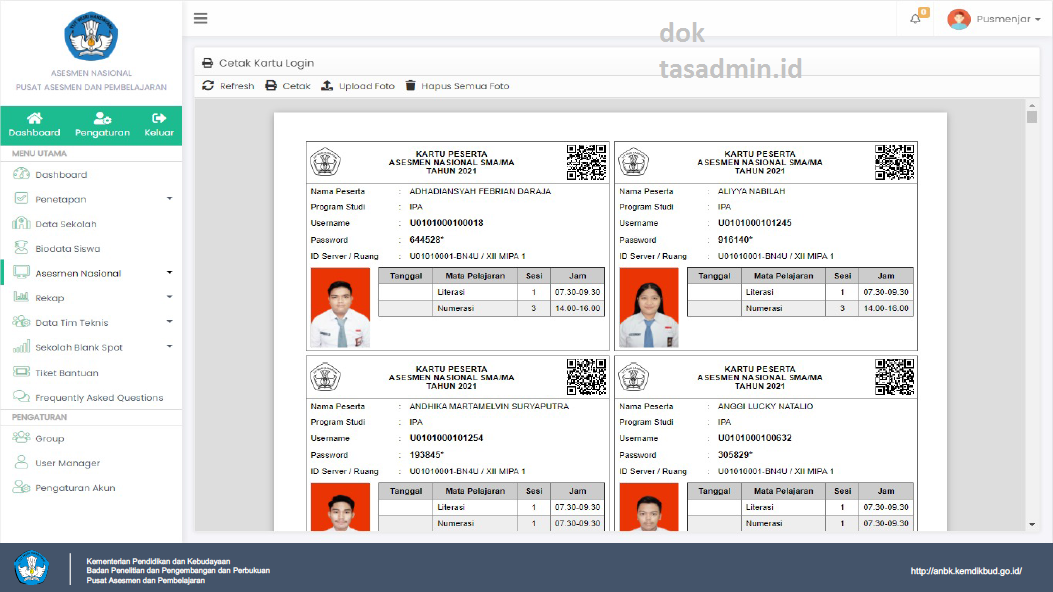Click the Group icon under Pengaturan
Image resolution: width=1053 pixels, height=592 pixels.
tap(23, 438)
